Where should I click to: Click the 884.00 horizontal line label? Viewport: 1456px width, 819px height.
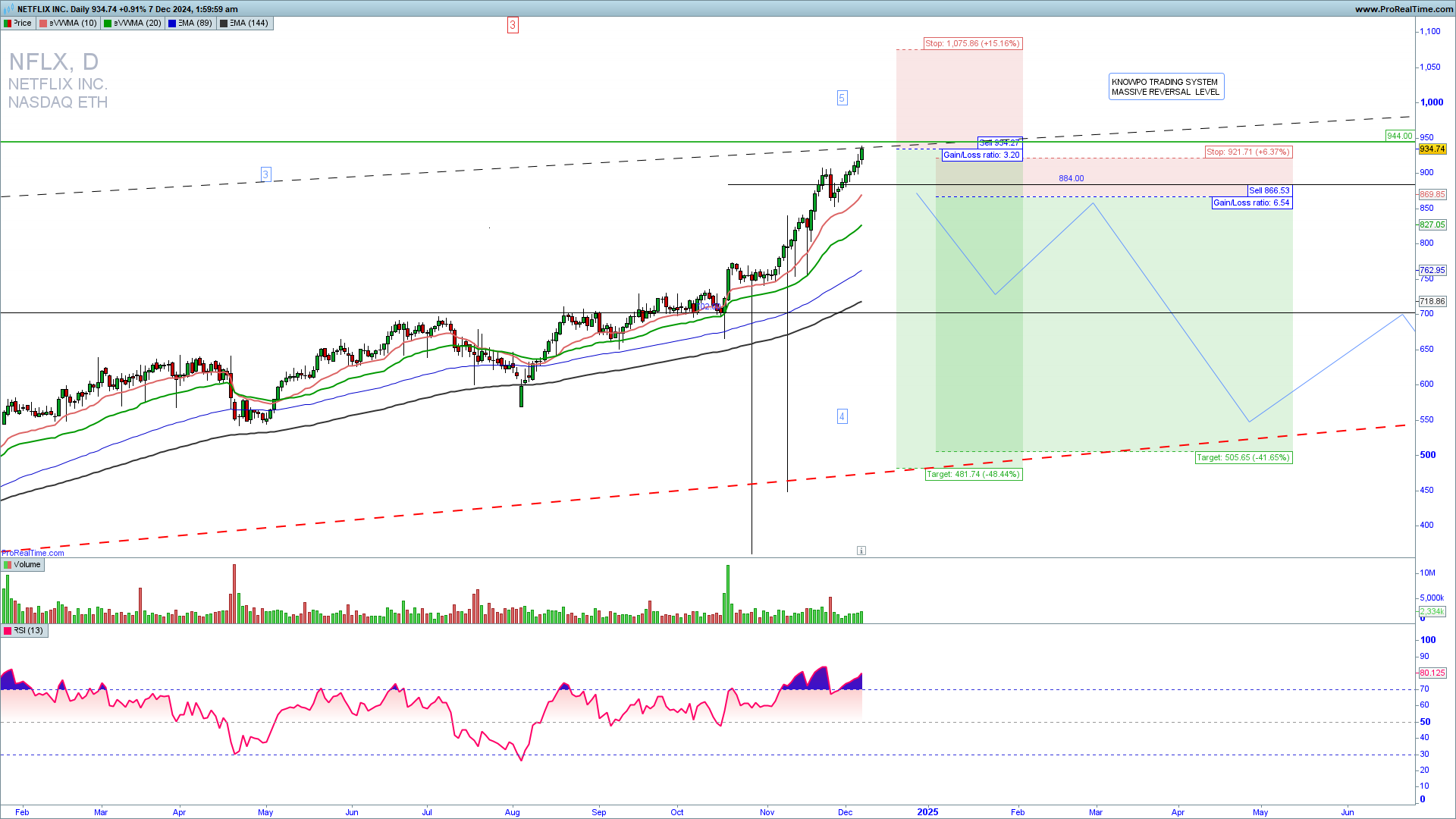click(1072, 179)
